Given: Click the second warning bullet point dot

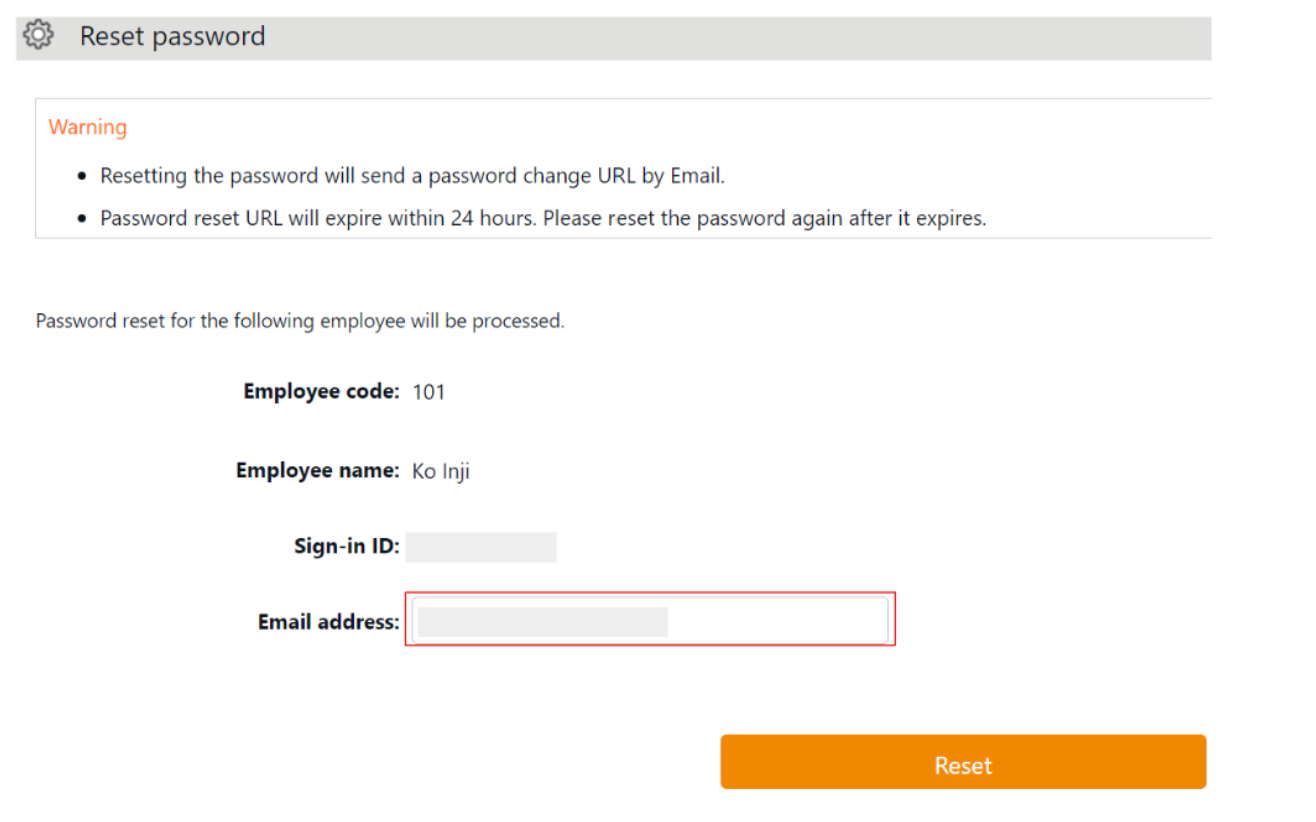Looking at the screenshot, I should click(x=83, y=219).
